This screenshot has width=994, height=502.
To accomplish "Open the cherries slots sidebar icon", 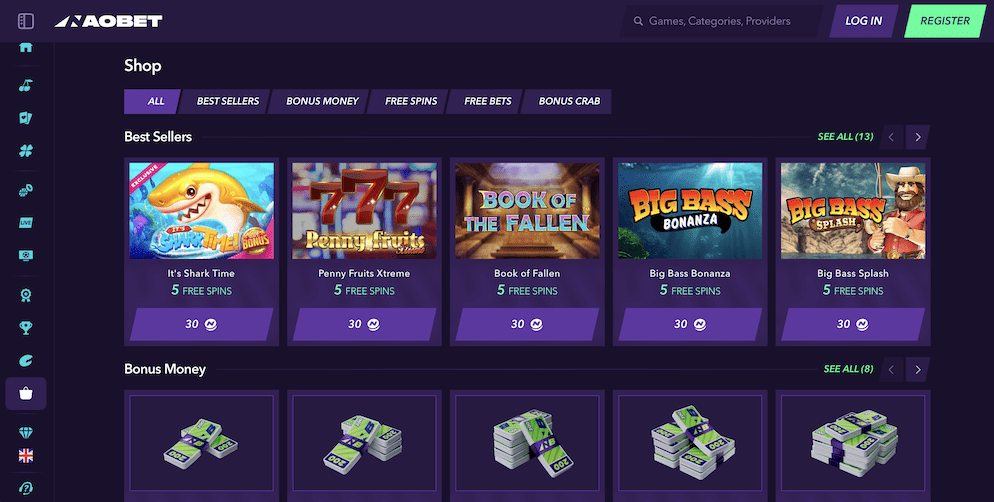I will (25, 86).
